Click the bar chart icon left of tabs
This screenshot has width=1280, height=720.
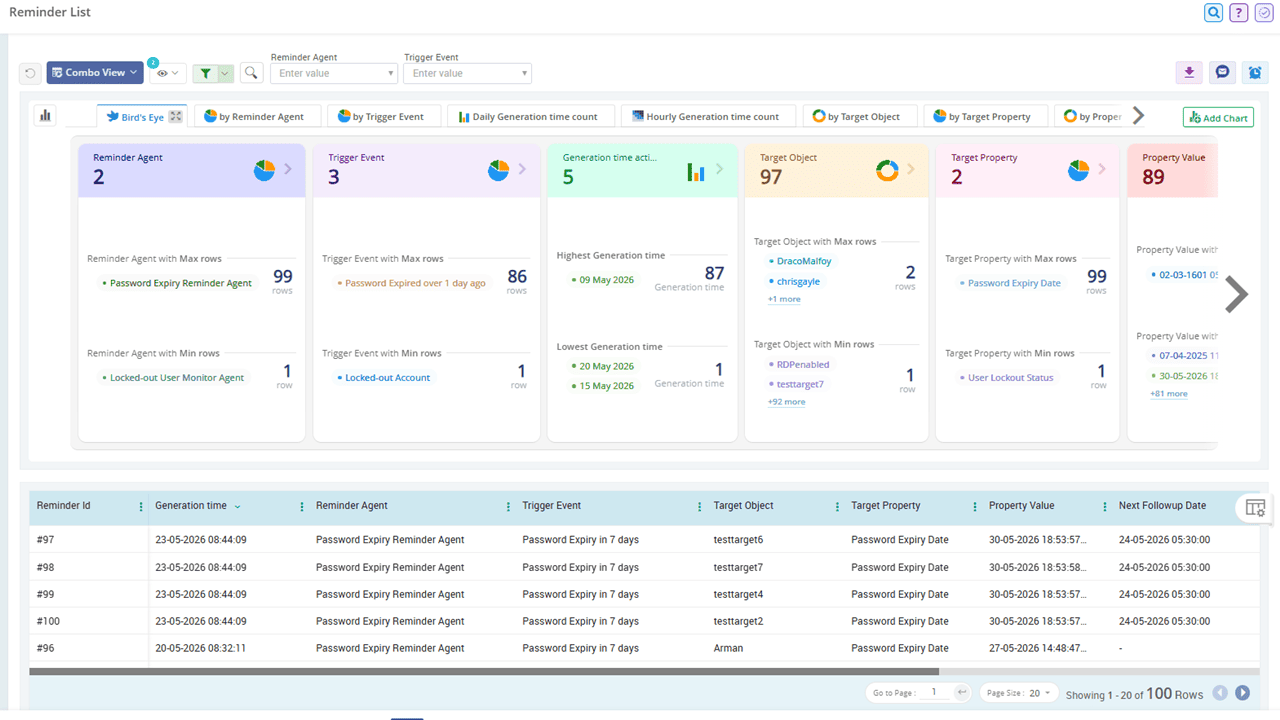tap(45, 116)
